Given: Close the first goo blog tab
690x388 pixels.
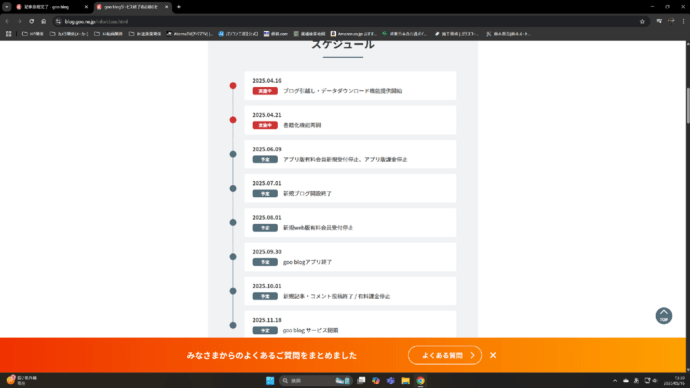Looking at the screenshot, I should click(86, 7).
